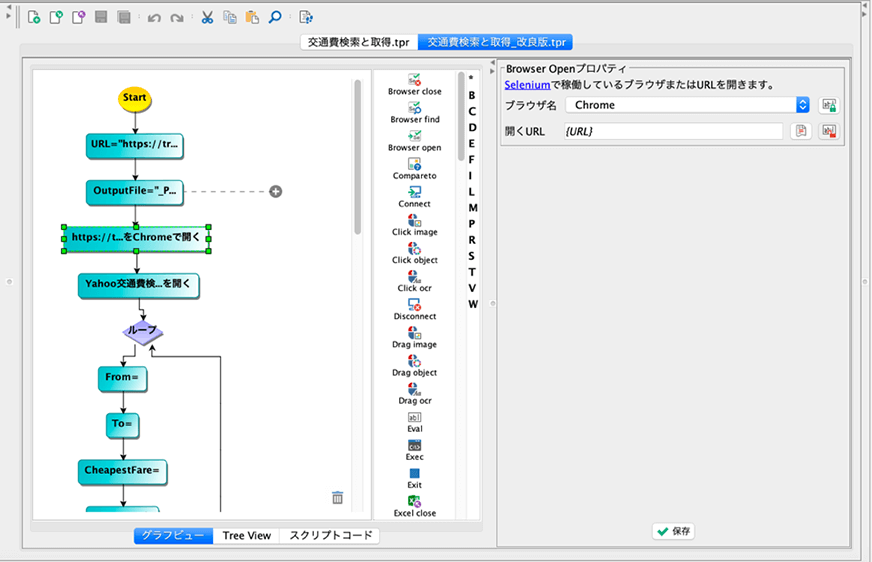Viewport: 872px width, 562px height.
Task: Click the scissors cut icon
Action: click(207, 17)
